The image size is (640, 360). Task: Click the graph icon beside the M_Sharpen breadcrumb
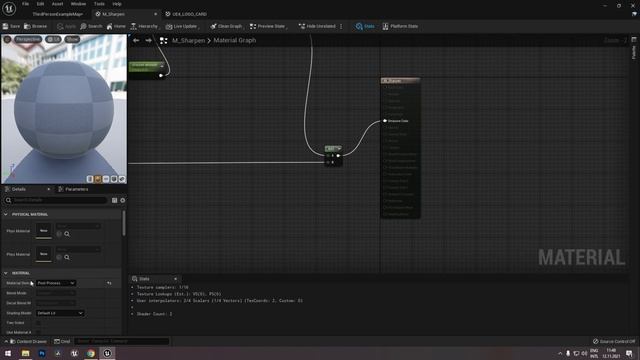(x=163, y=40)
